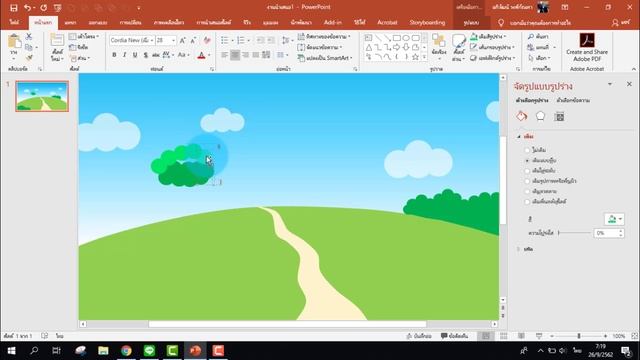Underline the selected text

pos(135,55)
